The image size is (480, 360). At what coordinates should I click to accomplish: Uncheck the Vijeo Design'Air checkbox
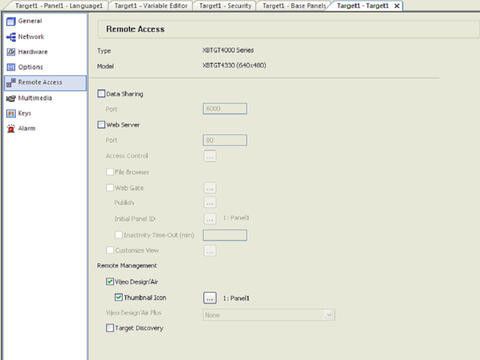(x=110, y=282)
